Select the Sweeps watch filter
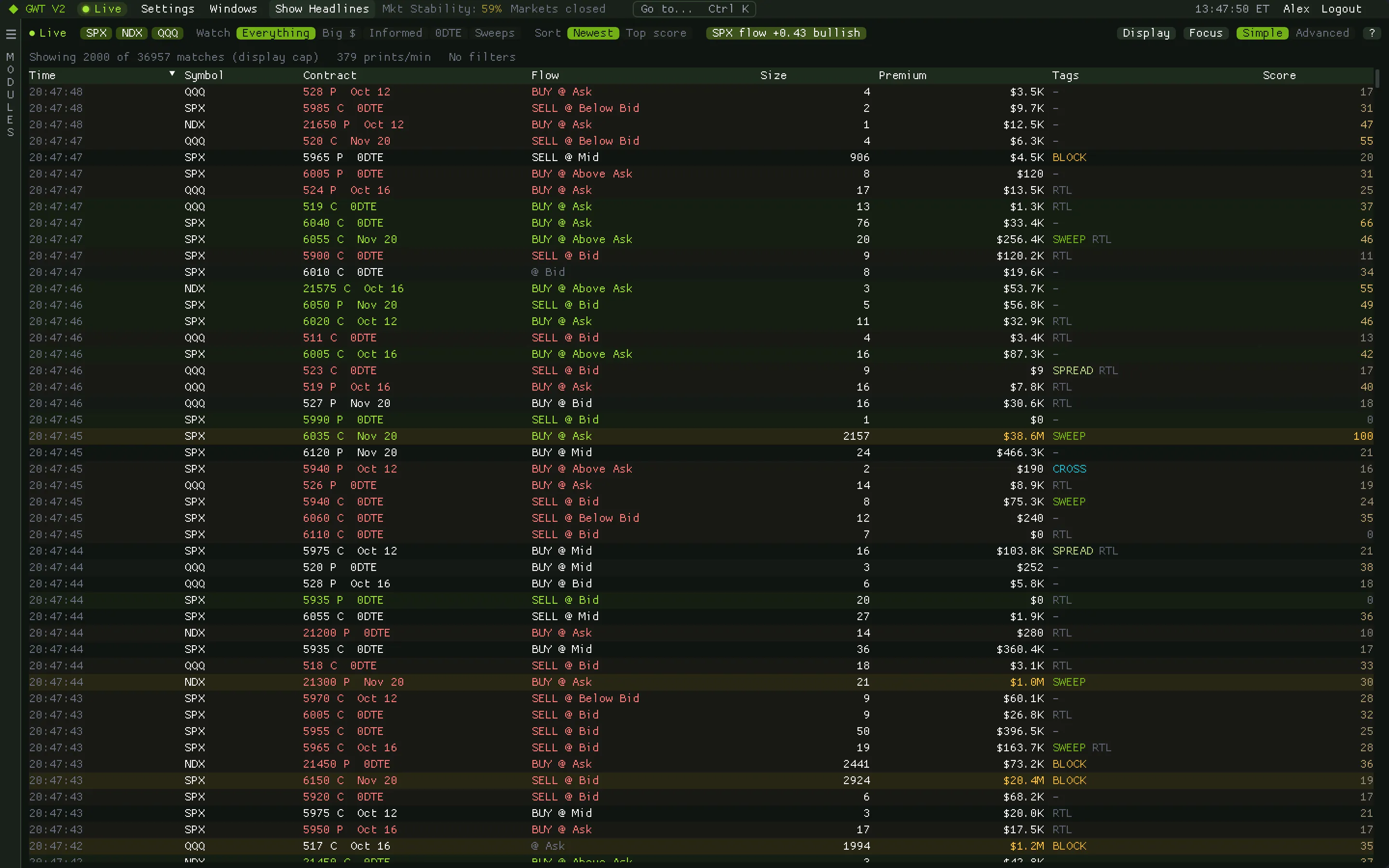Viewport: 1389px width, 868px height. click(x=495, y=33)
